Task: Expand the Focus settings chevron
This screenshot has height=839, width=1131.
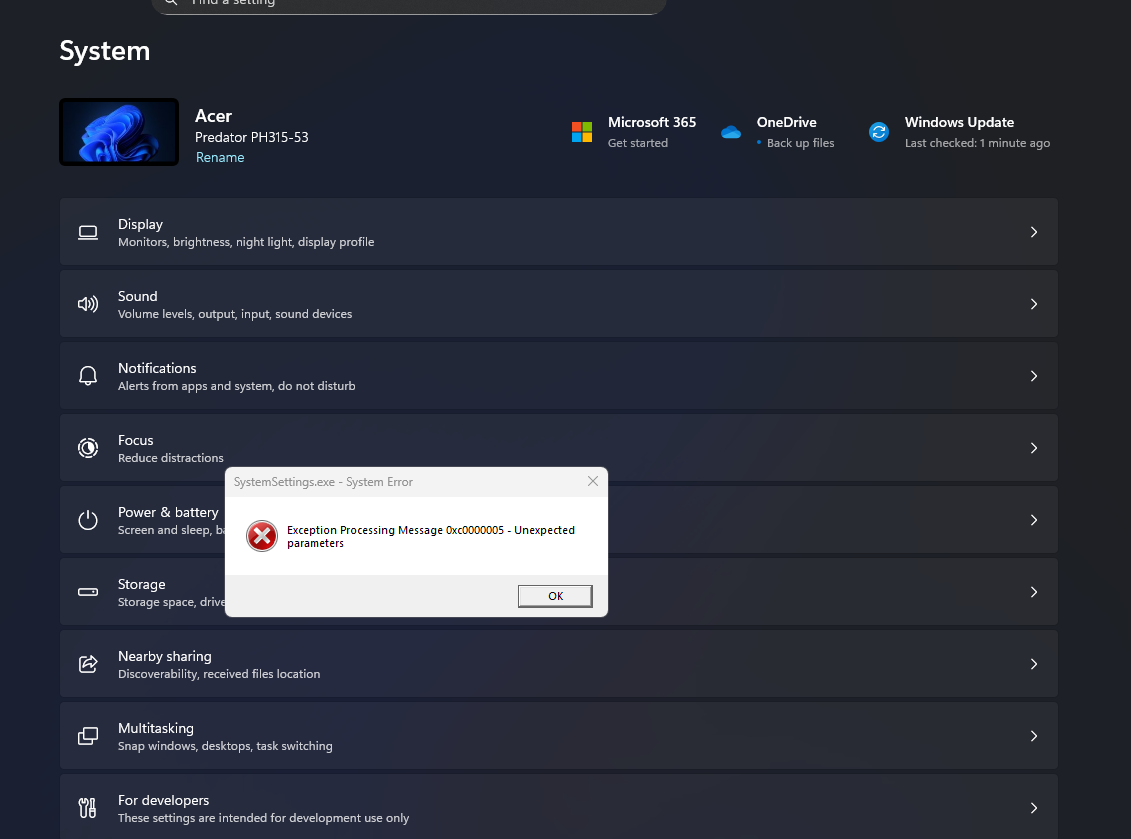Action: point(1034,448)
